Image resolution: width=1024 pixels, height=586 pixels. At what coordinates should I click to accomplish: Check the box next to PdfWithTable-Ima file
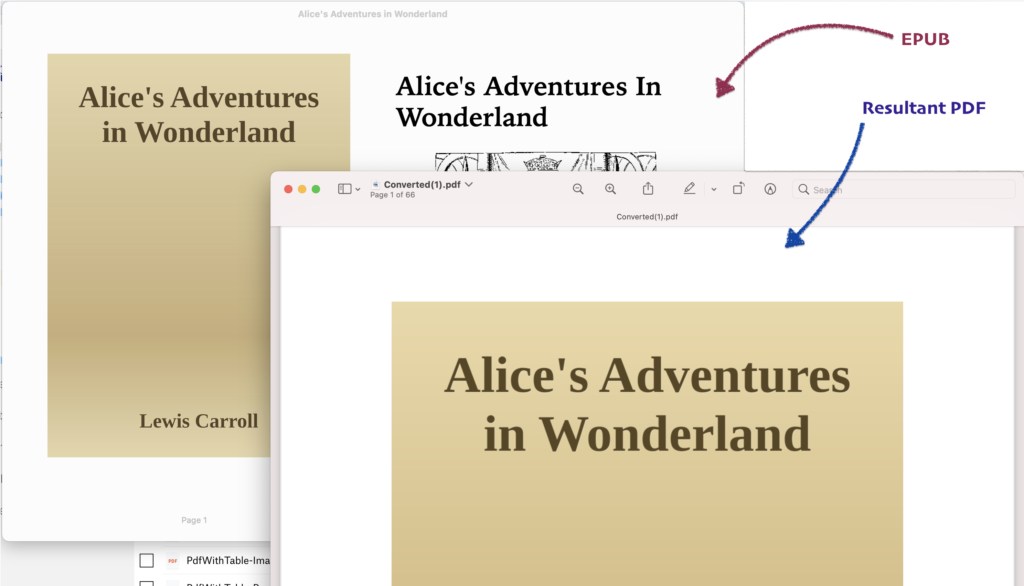click(146, 561)
